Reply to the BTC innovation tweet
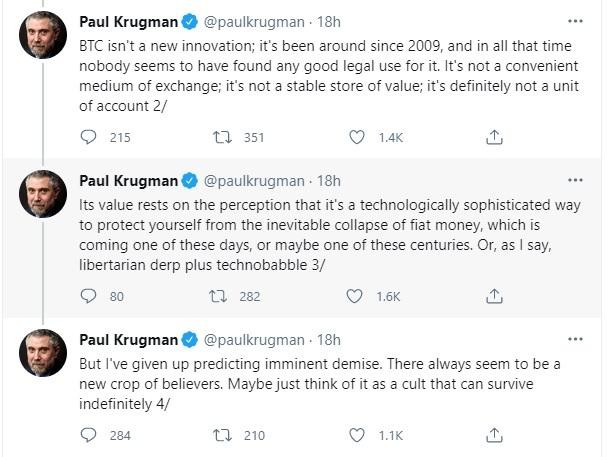This screenshot has height=457, width=608. 88,138
